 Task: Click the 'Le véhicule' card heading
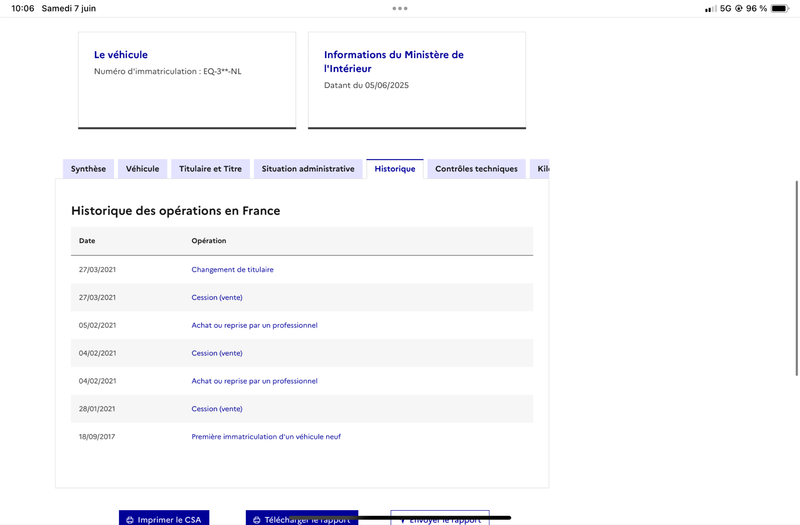[121, 55]
